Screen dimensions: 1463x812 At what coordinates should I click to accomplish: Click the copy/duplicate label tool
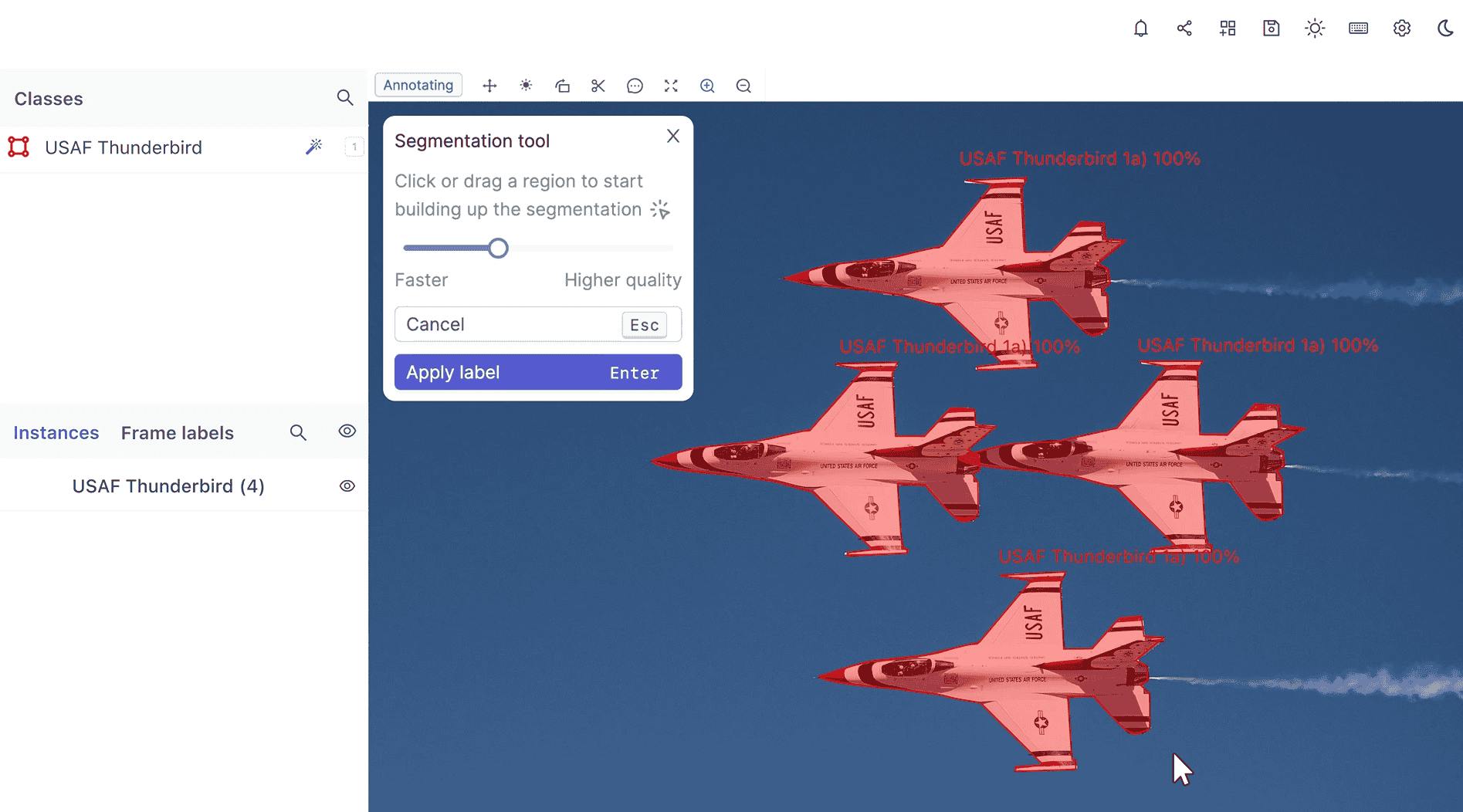point(562,86)
